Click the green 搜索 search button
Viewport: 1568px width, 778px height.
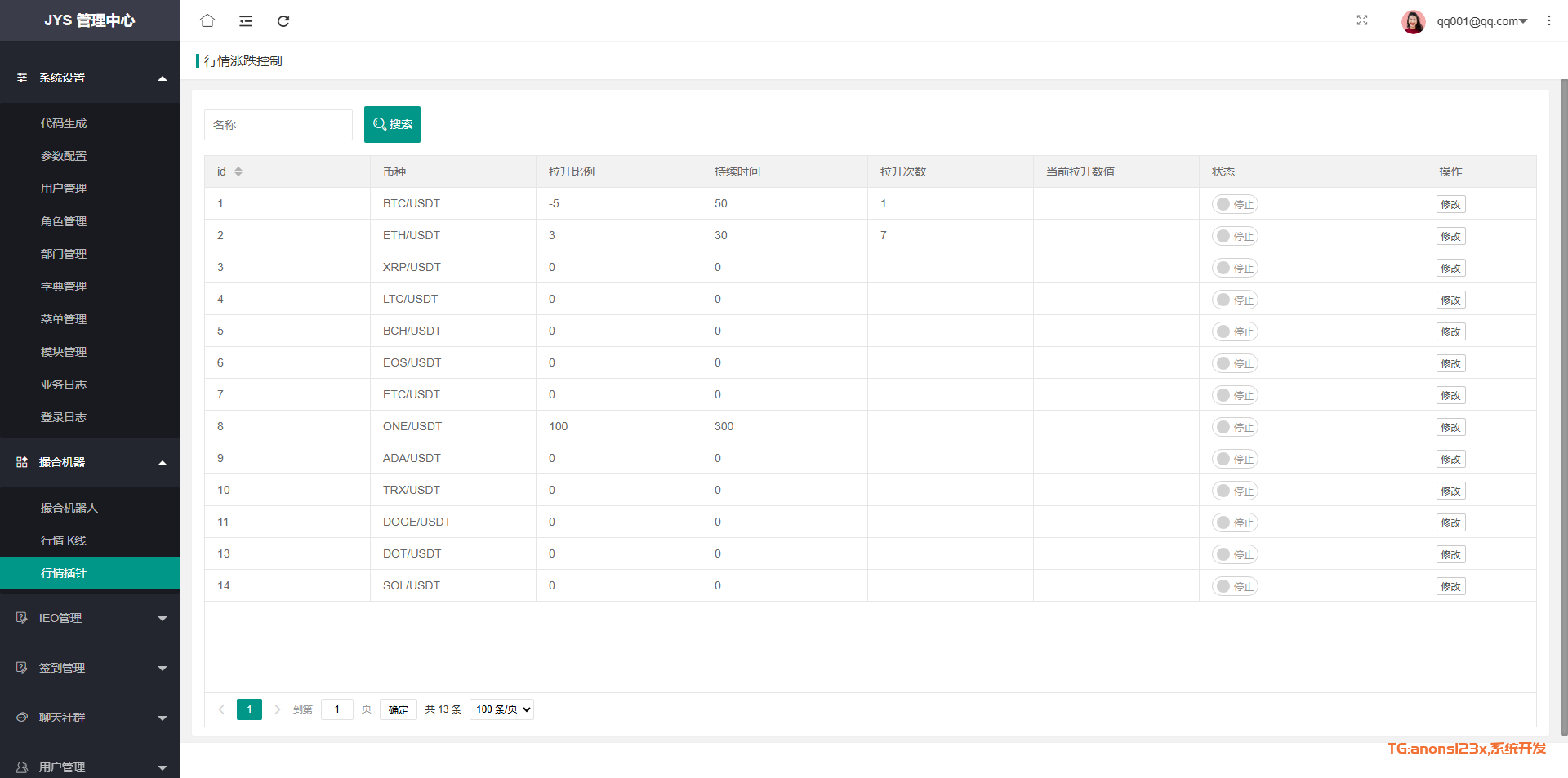[x=392, y=124]
